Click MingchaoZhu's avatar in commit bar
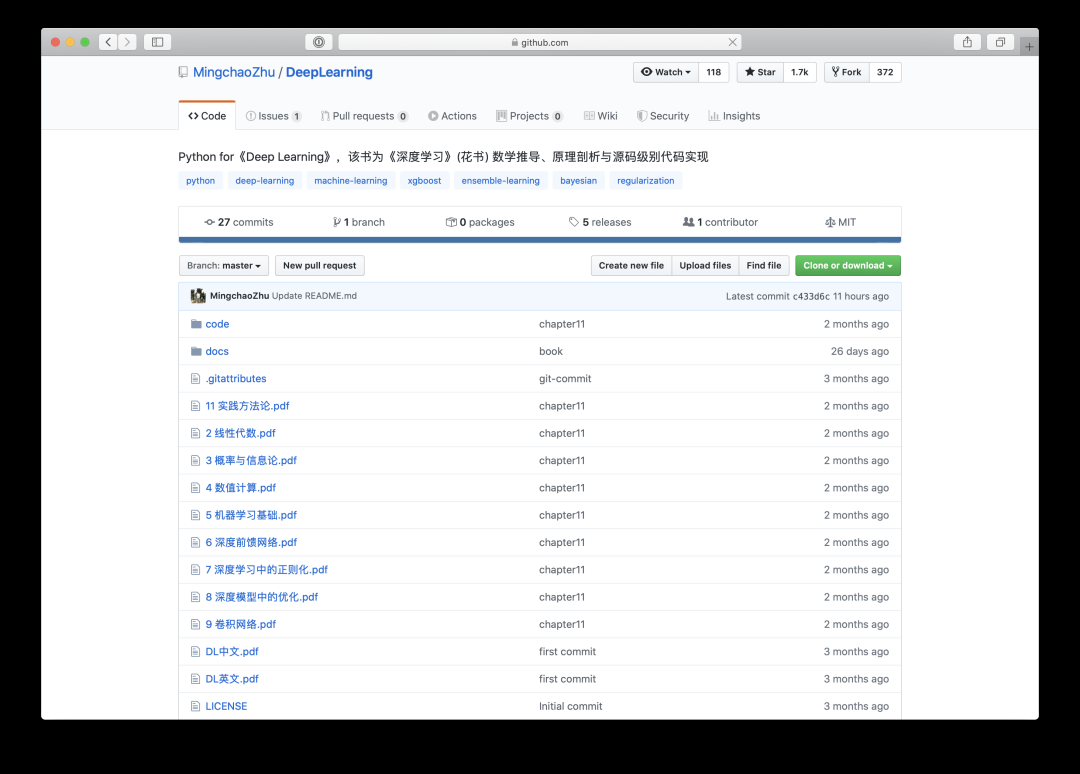This screenshot has width=1080, height=774. click(198, 296)
